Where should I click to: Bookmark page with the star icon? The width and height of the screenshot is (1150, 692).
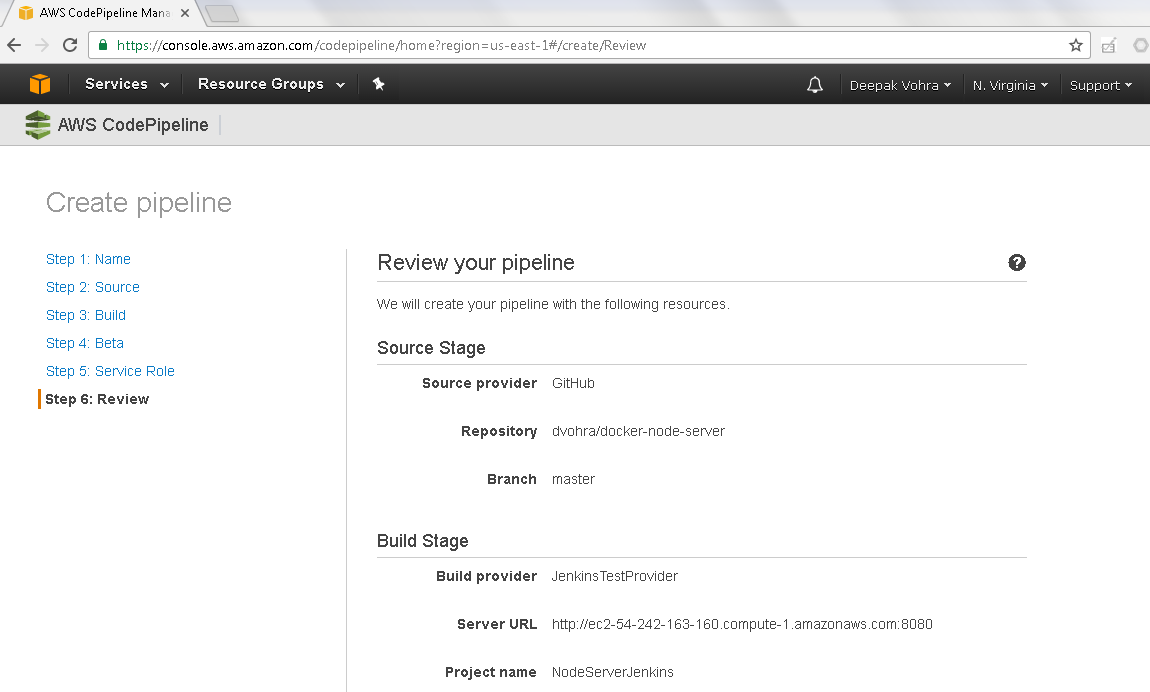pos(1076,45)
